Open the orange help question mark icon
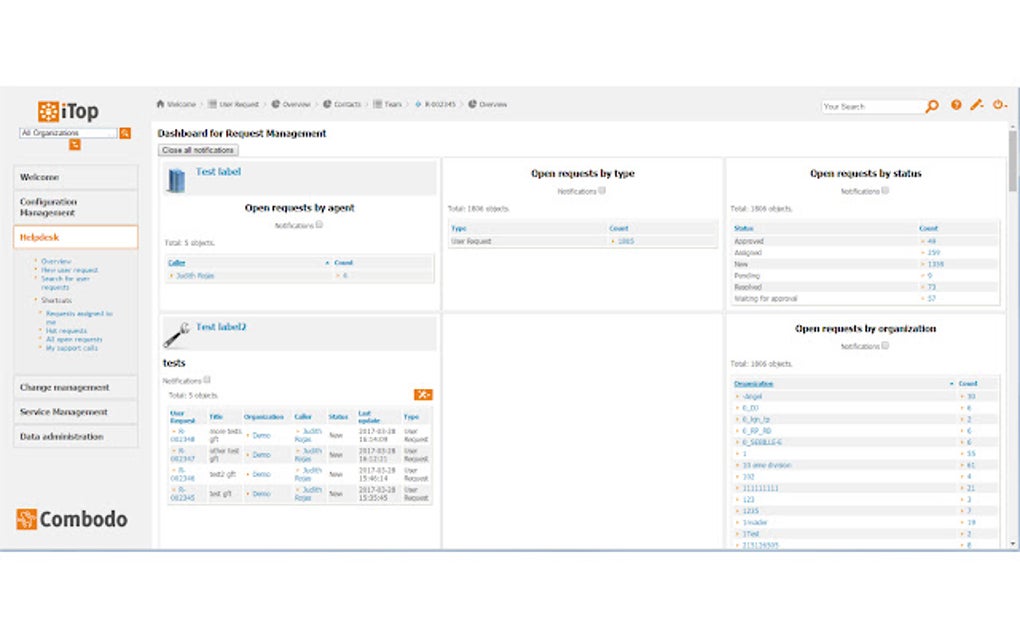Screen dimensions: 1020x638 click(x=956, y=105)
